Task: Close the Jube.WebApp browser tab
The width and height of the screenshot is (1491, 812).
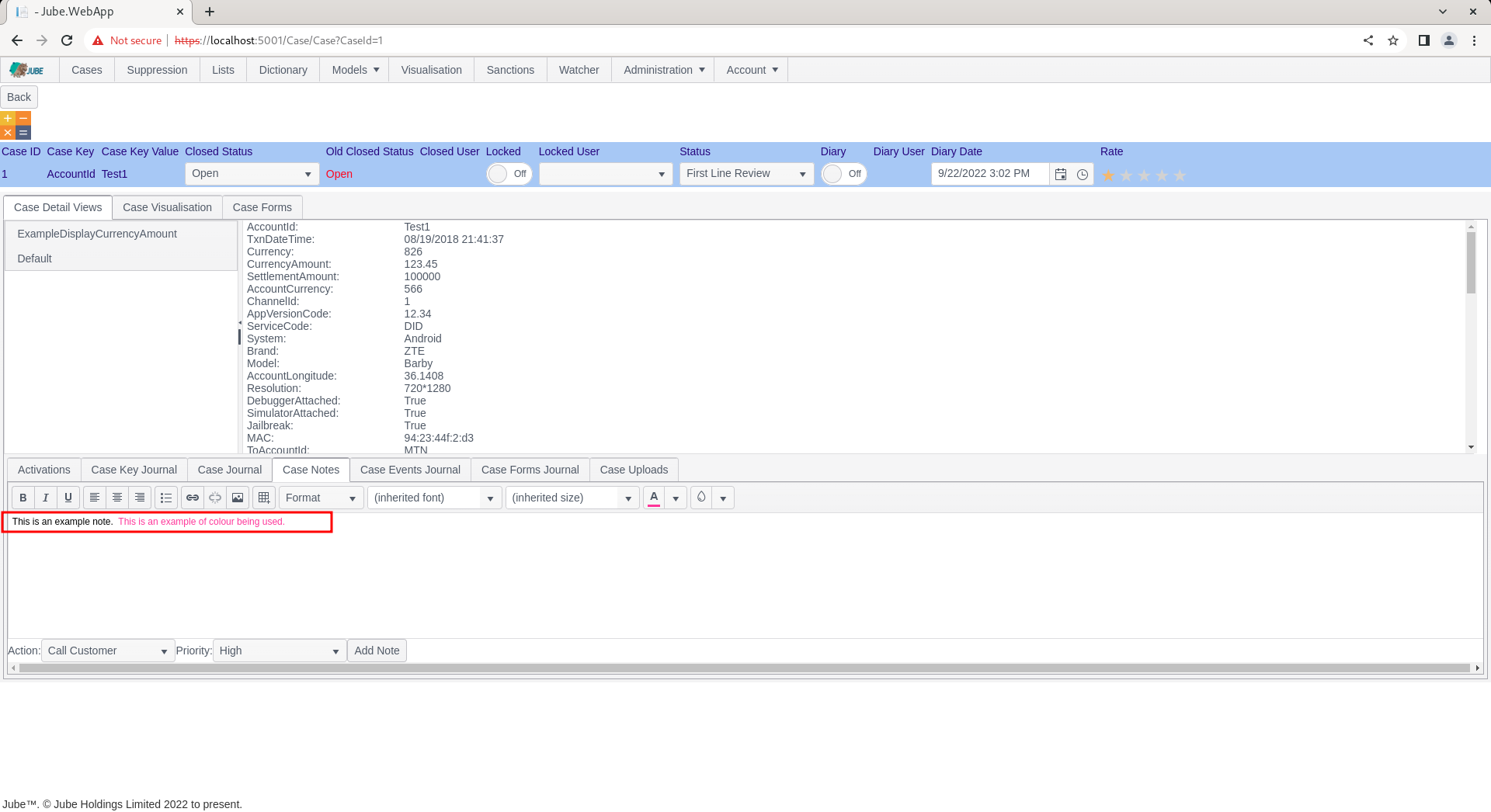Action: [x=180, y=12]
